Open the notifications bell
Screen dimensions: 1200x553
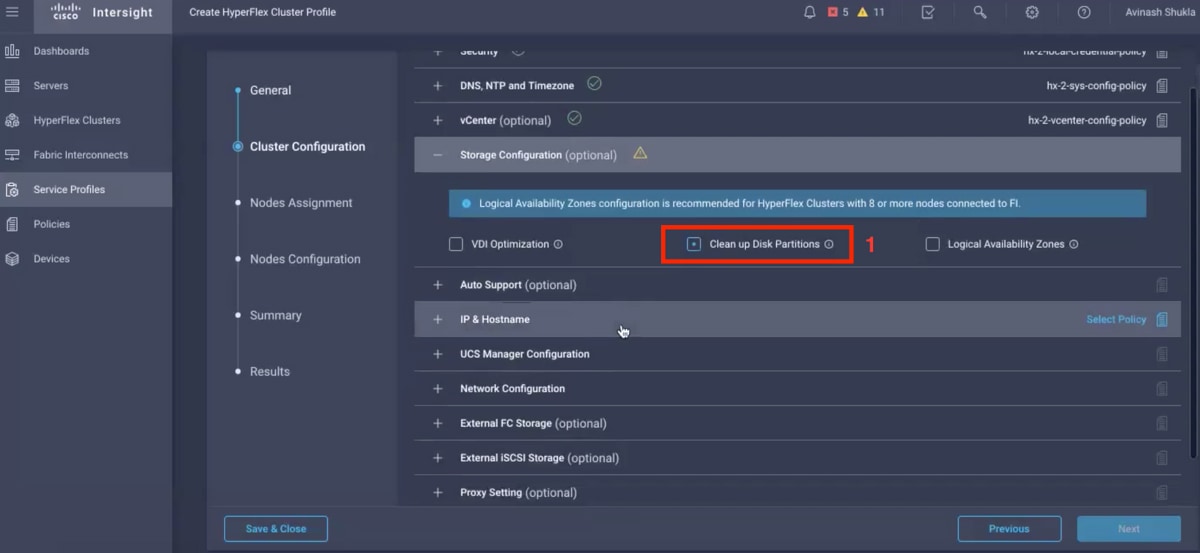(x=810, y=12)
